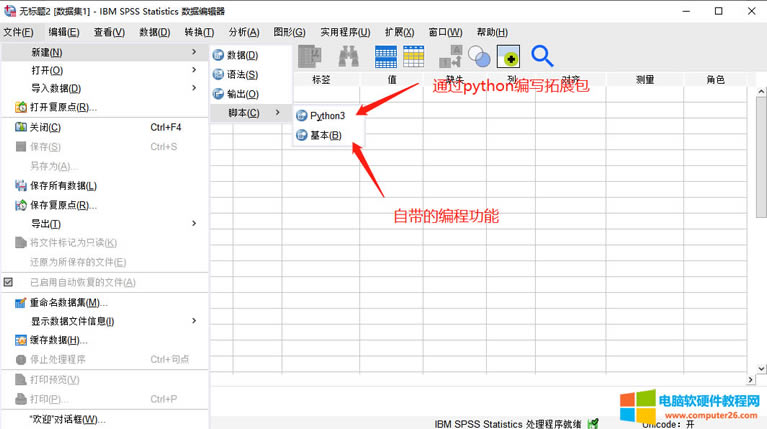Create new 语法(S) file from submenu
This screenshot has width=767, height=429.
pos(242,75)
